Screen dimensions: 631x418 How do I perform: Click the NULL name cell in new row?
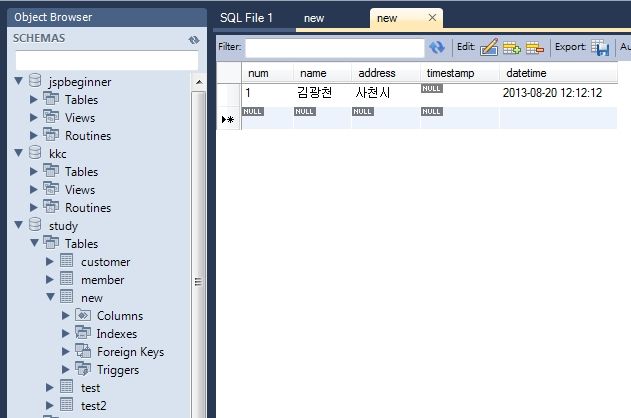[322, 118]
